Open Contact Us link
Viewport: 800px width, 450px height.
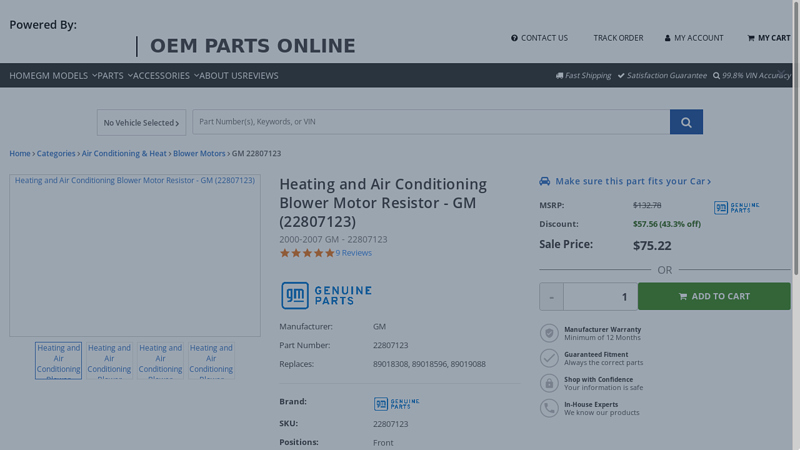click(x=539, y=38)
